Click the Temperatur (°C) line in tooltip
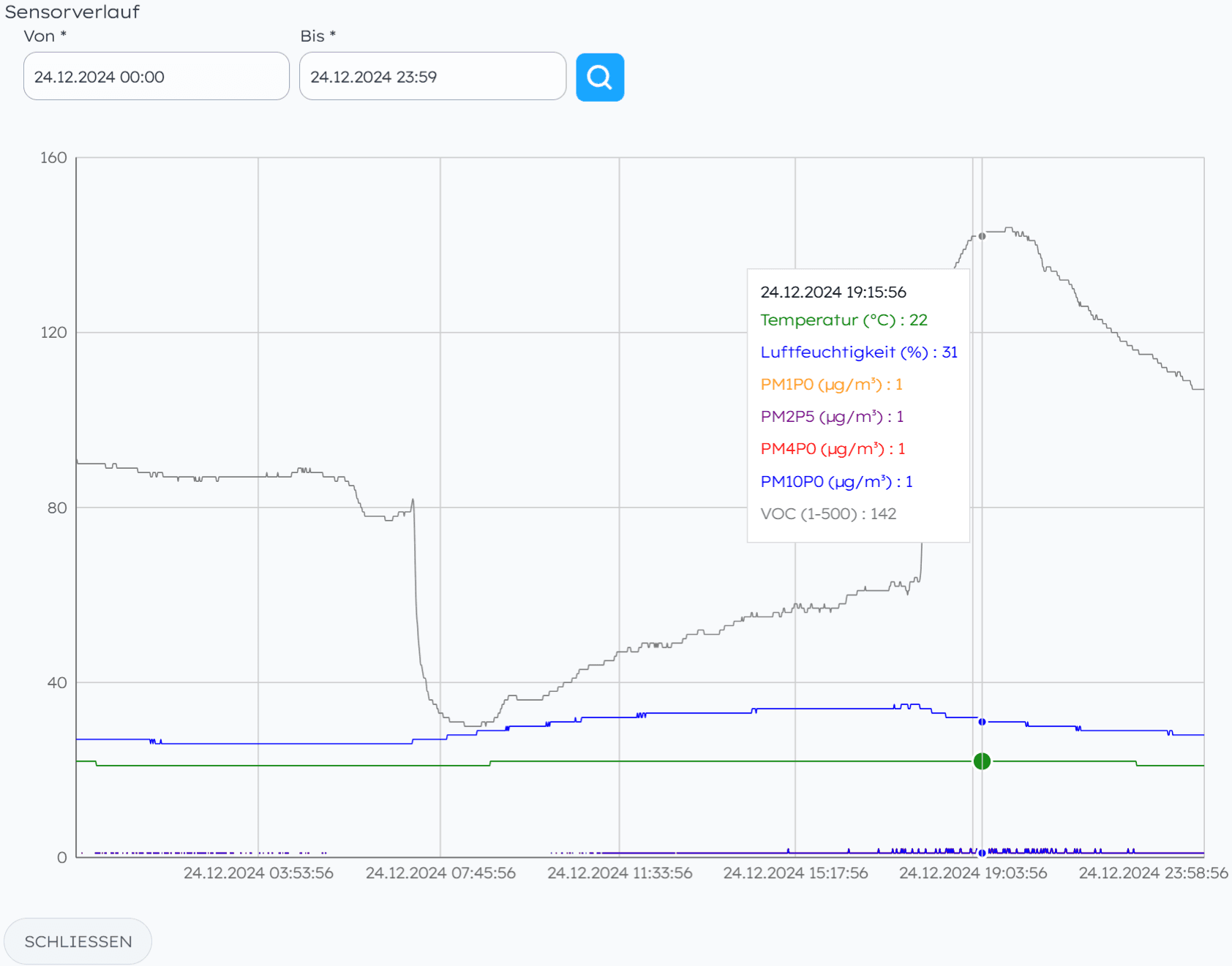The width and height of the screenshot is (1232, 966). tap(844, 320)
